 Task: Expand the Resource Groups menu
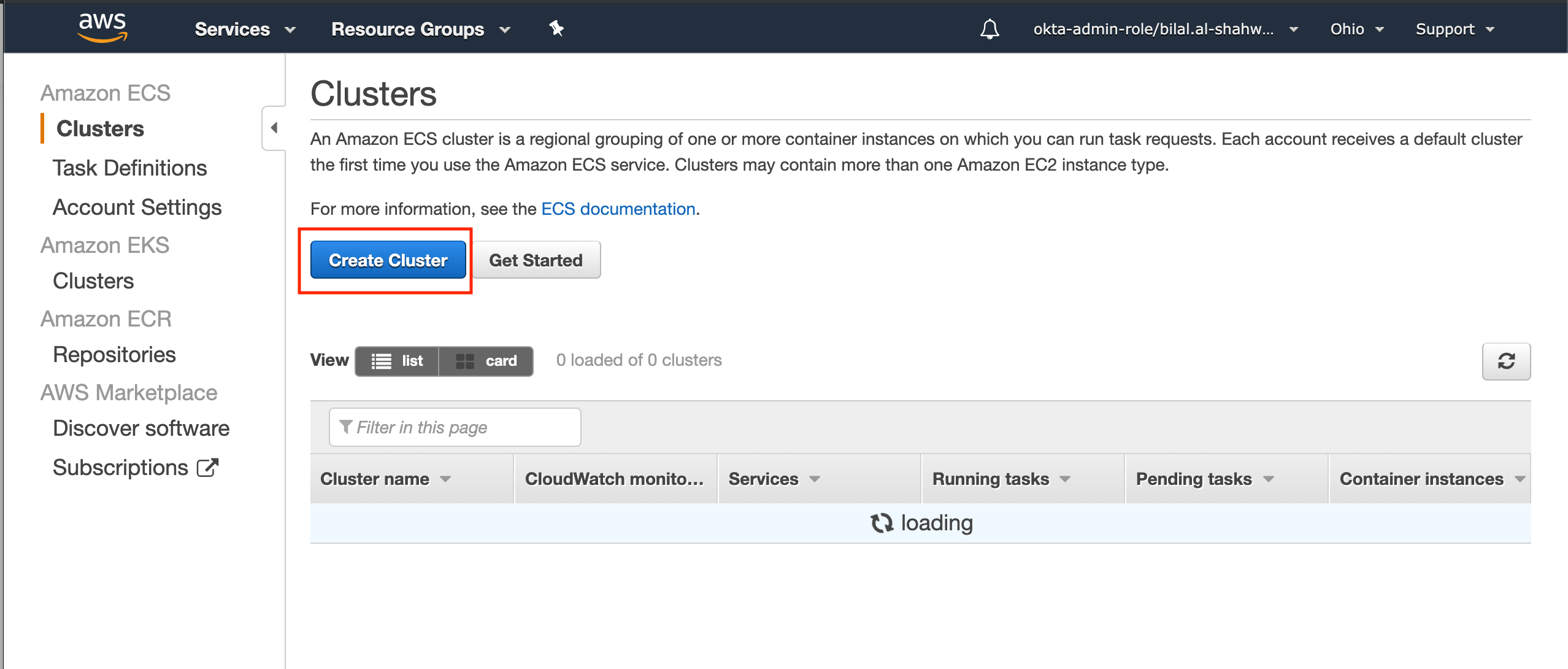(420, 29)
